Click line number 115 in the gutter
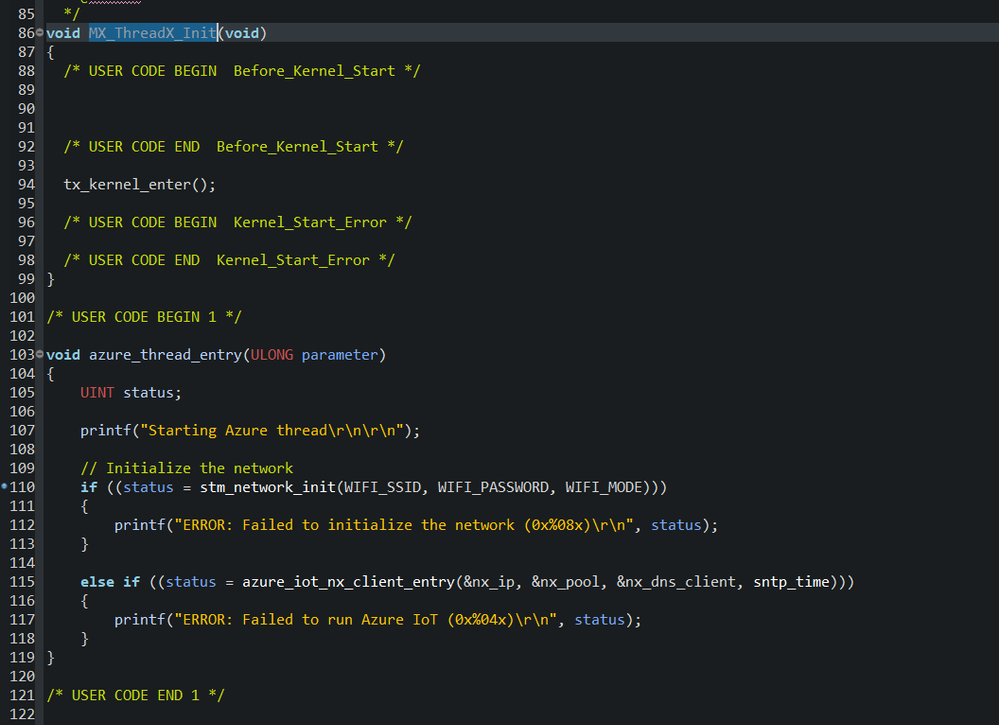Viewport: 999px width, 725px height. tap(22, 582)
